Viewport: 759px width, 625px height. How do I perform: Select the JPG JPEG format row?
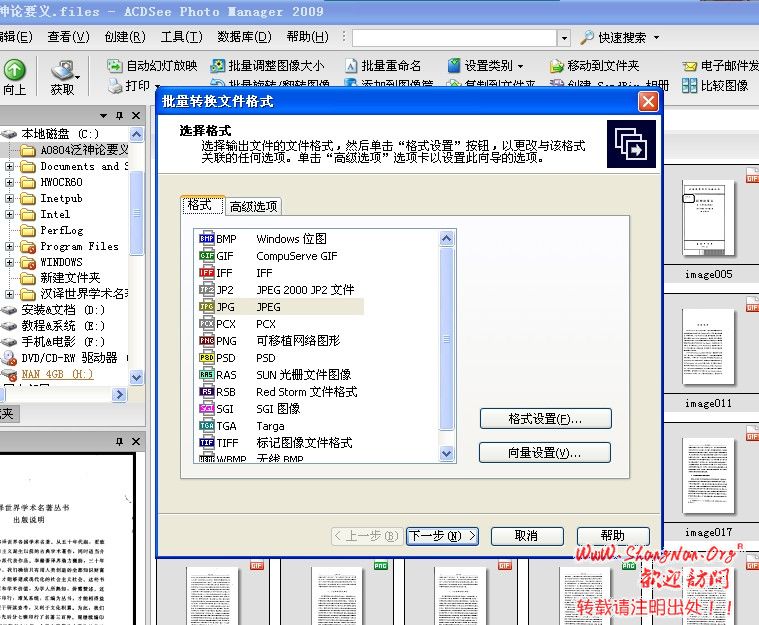[280, 307]
